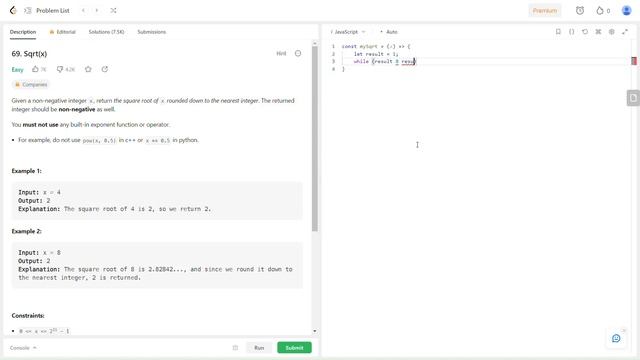Click the 'Input: x = 8' line
The image size is (640, 360).
pyautogui.click(x=39, y=253)
